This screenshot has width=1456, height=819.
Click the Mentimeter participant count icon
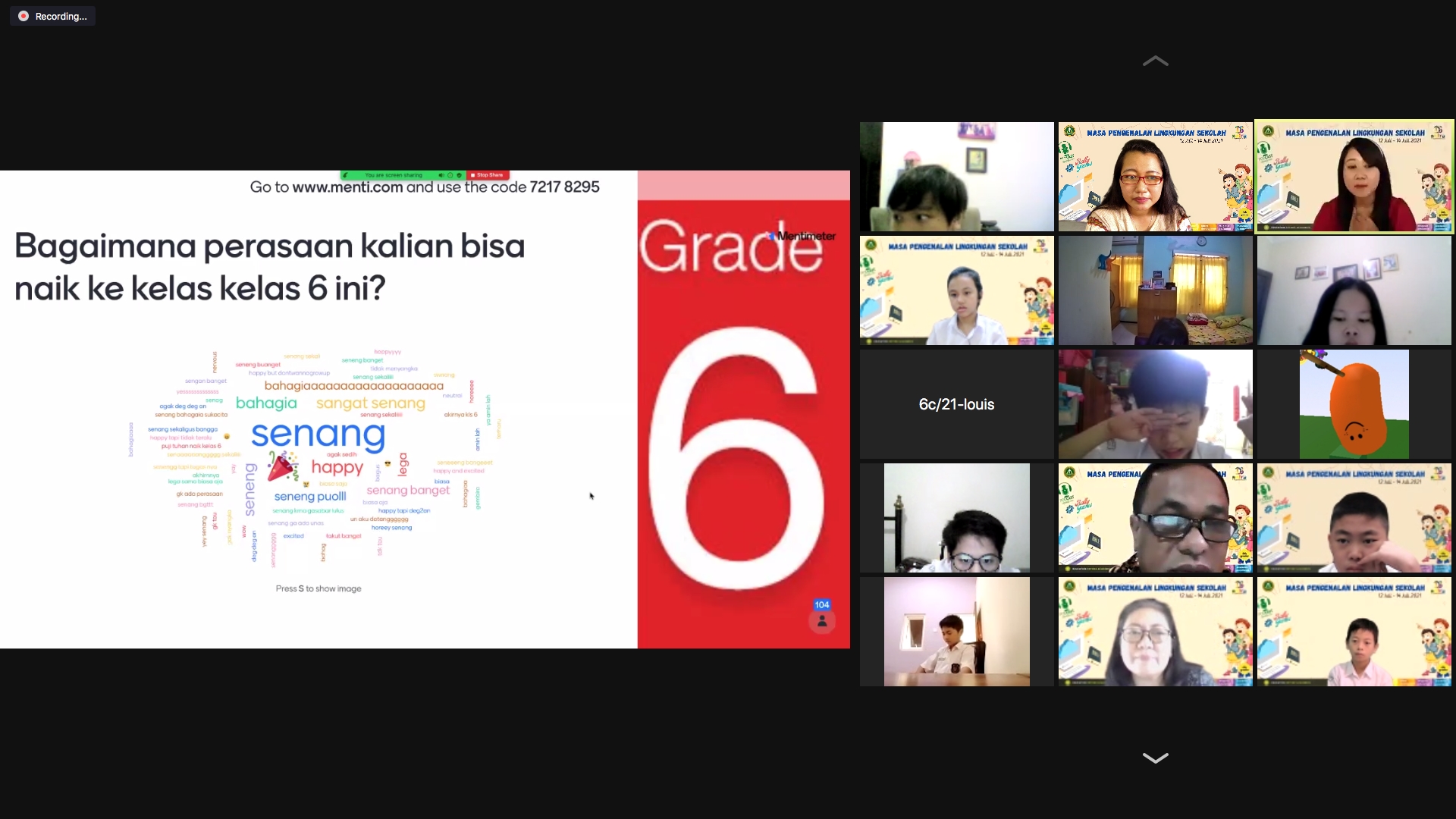point(822,621)
